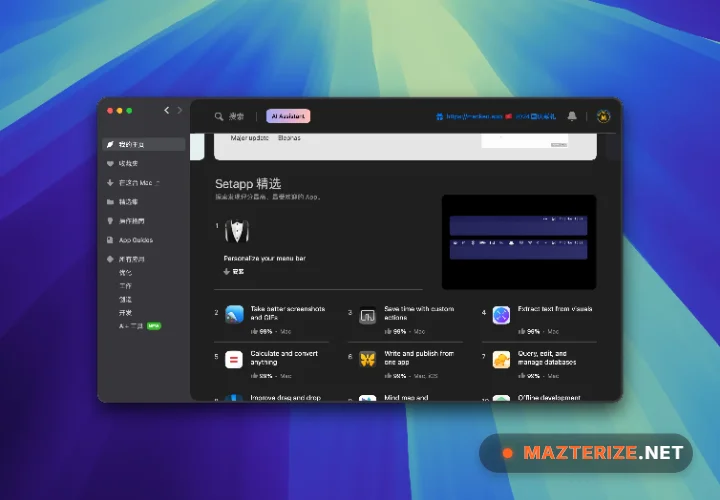
Task: Select the 工作 subcategory in sidebar
Action: click(x=125, y=286)
